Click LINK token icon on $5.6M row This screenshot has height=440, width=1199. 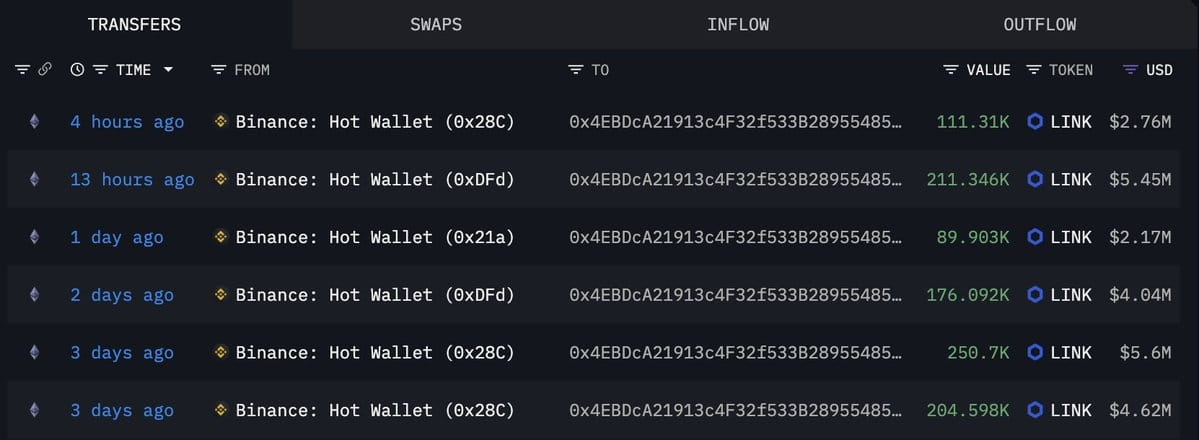pos(1035,352)
